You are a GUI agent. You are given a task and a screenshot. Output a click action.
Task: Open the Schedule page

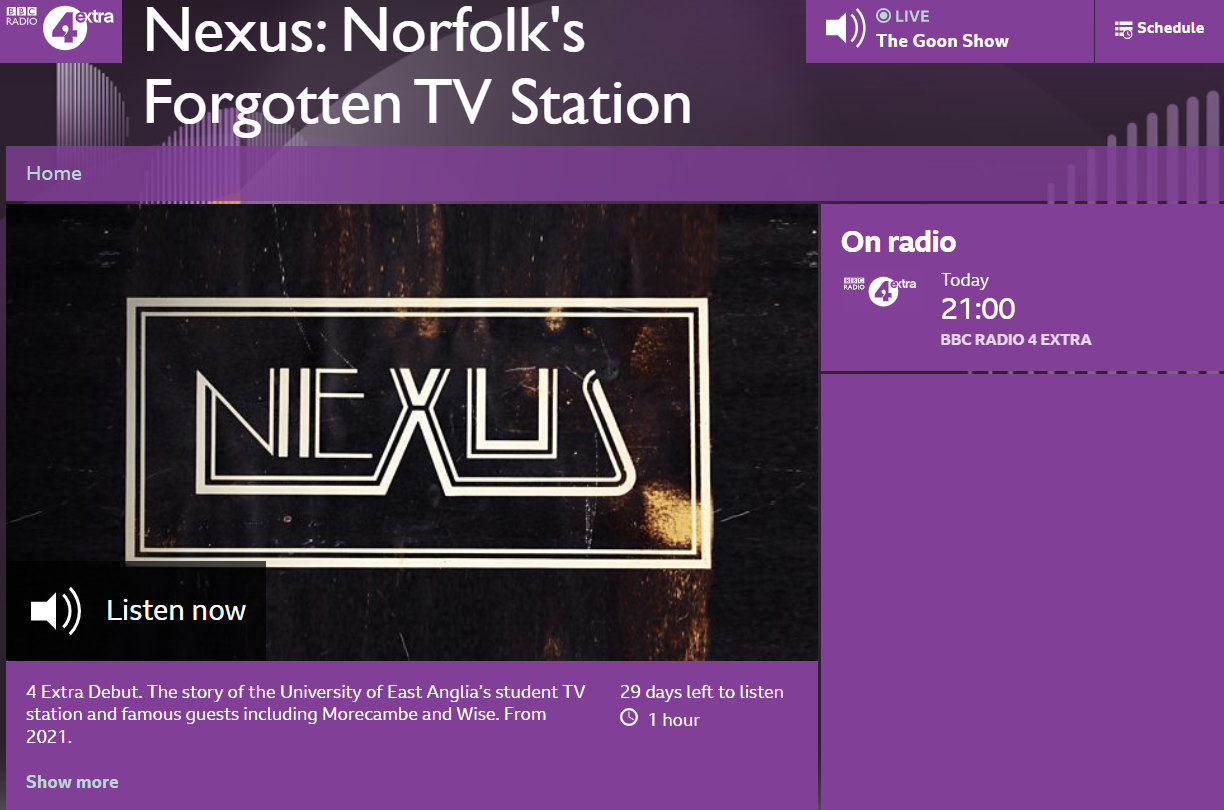click(x=1159, y=29)
